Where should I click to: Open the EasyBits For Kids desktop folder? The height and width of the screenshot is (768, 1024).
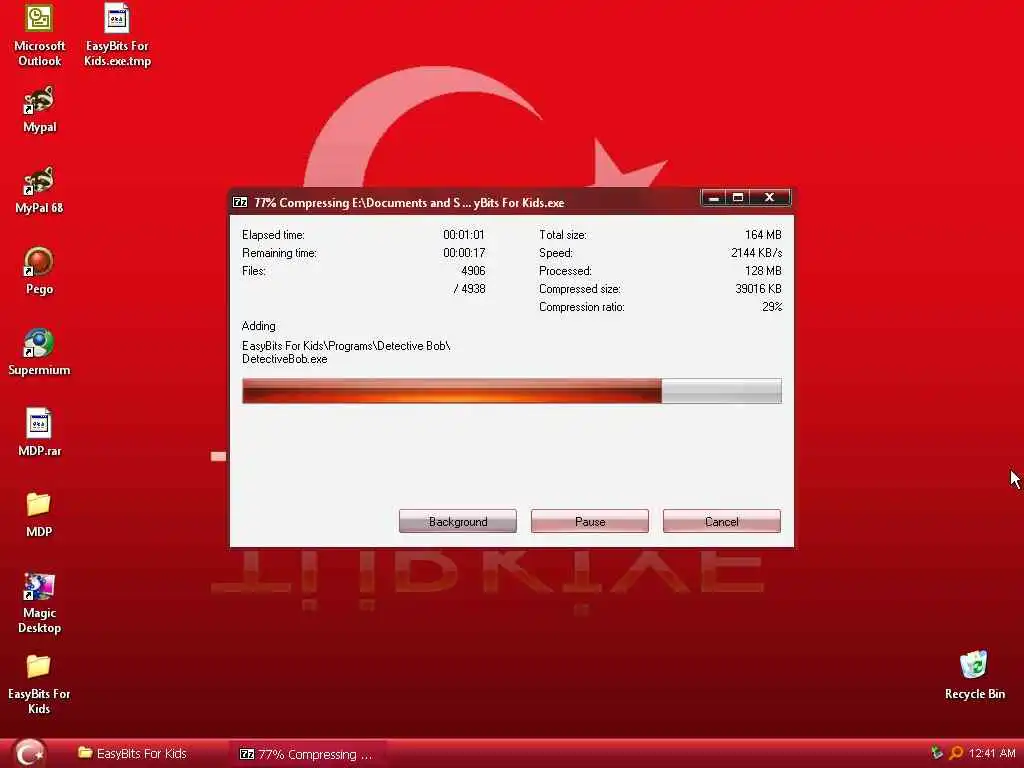coord(39,684)
